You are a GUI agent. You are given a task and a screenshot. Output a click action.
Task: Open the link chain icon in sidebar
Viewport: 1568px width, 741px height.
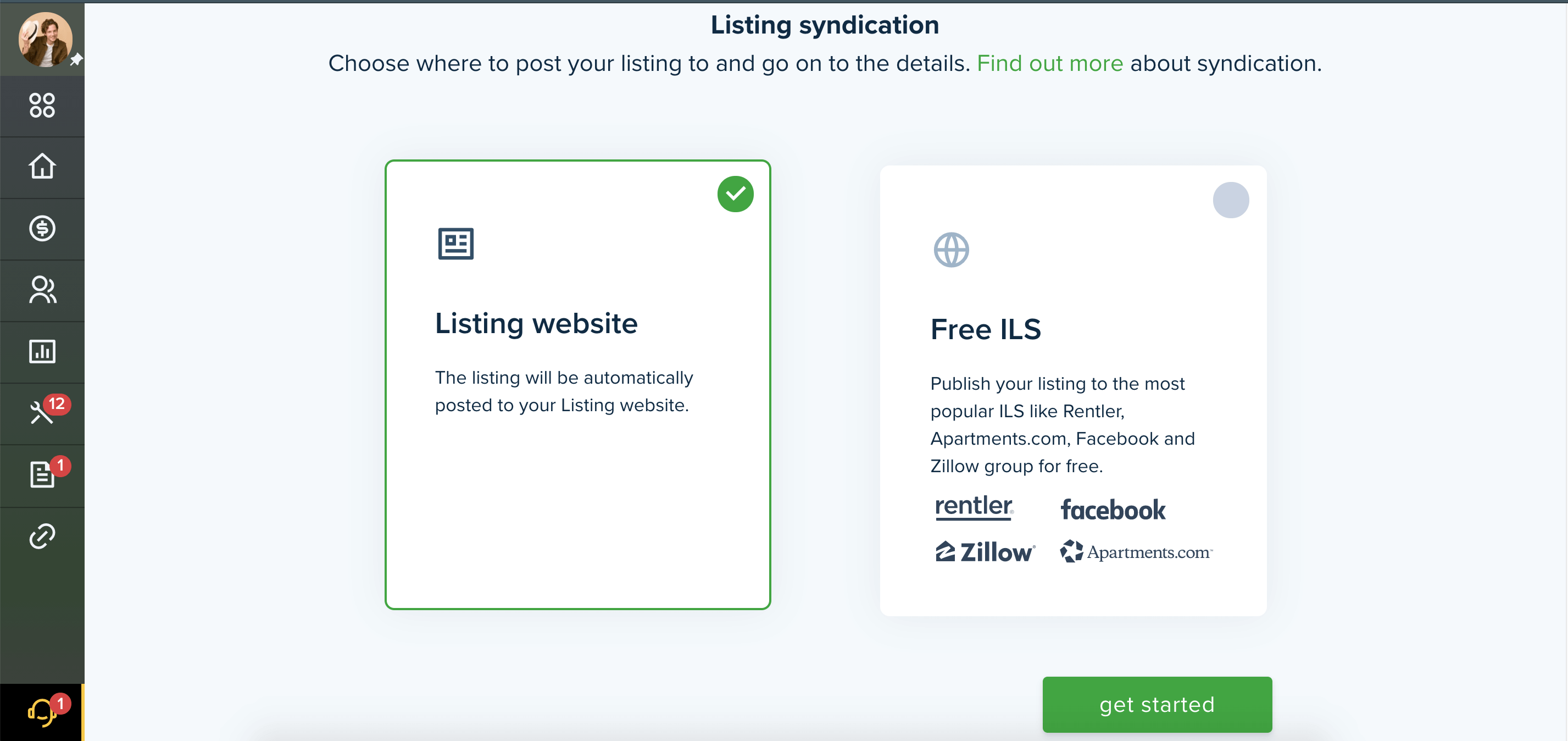[42, 537]
